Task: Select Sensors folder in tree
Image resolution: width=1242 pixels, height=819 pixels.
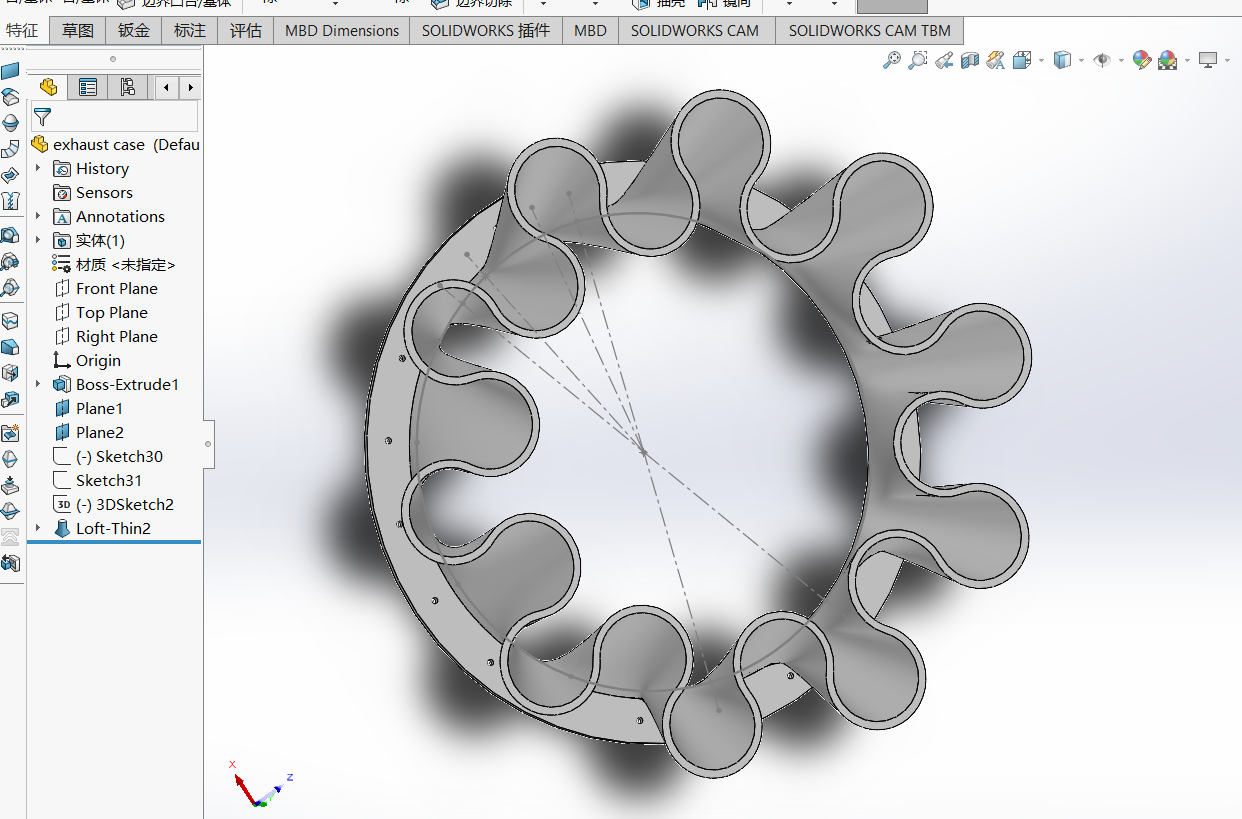Action: click(93, 192)
